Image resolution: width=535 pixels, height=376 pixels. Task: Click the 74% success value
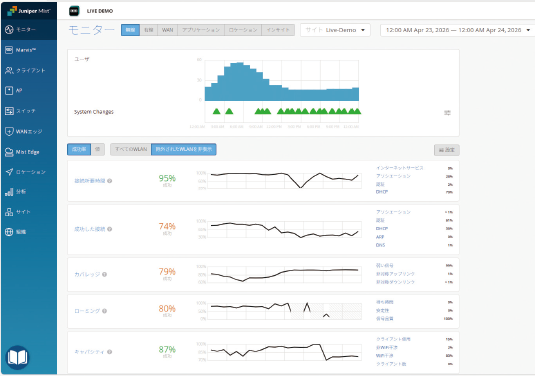pos(167,226)
